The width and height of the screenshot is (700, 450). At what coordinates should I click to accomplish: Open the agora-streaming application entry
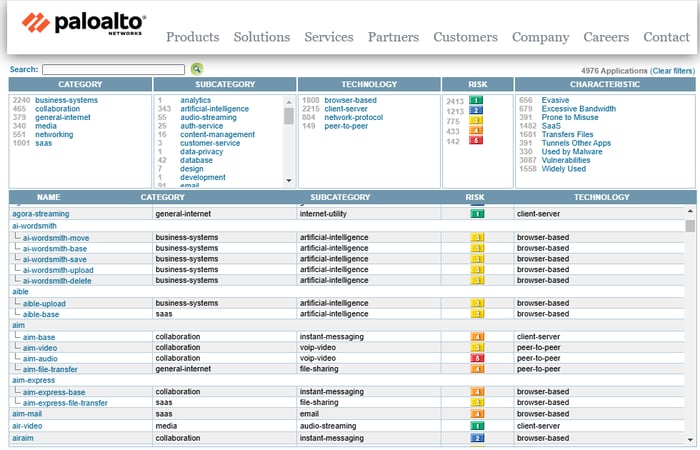(41, 214)
